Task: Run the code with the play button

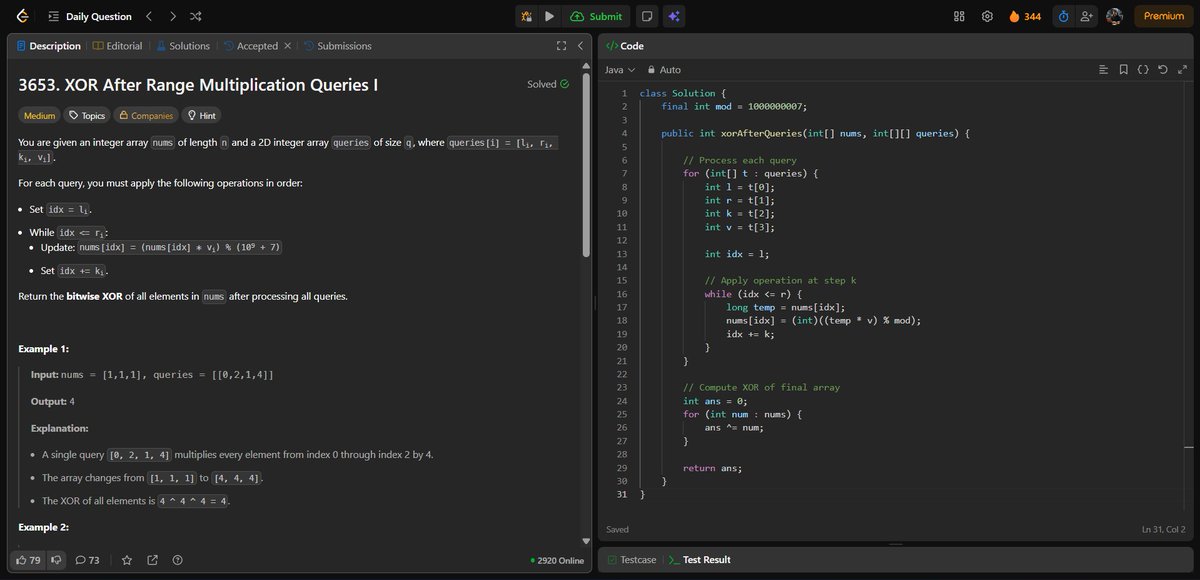Action: 549,16
